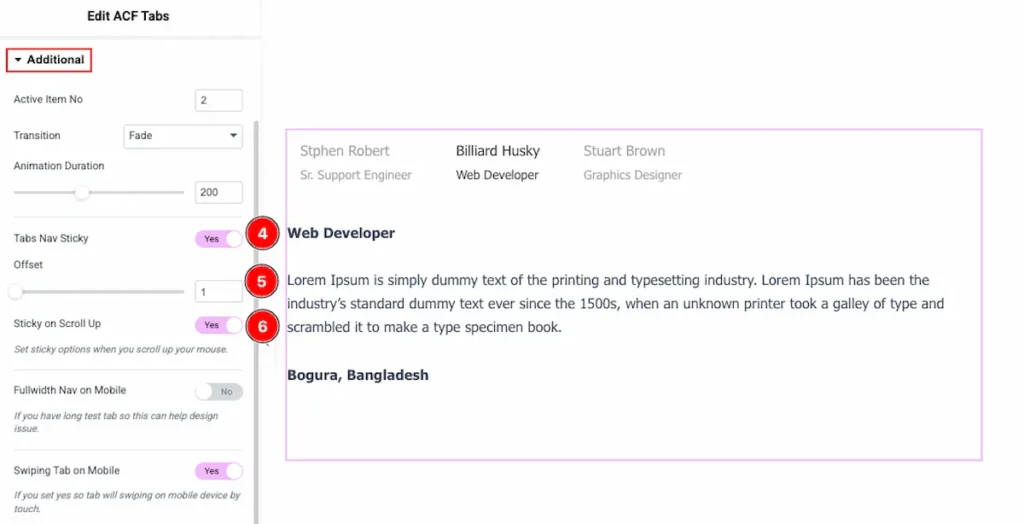Enable Fullwidth Nav on Mobile switch
Image resolution: width=1024 pixels, height=524 pixels.
[219, 391]
